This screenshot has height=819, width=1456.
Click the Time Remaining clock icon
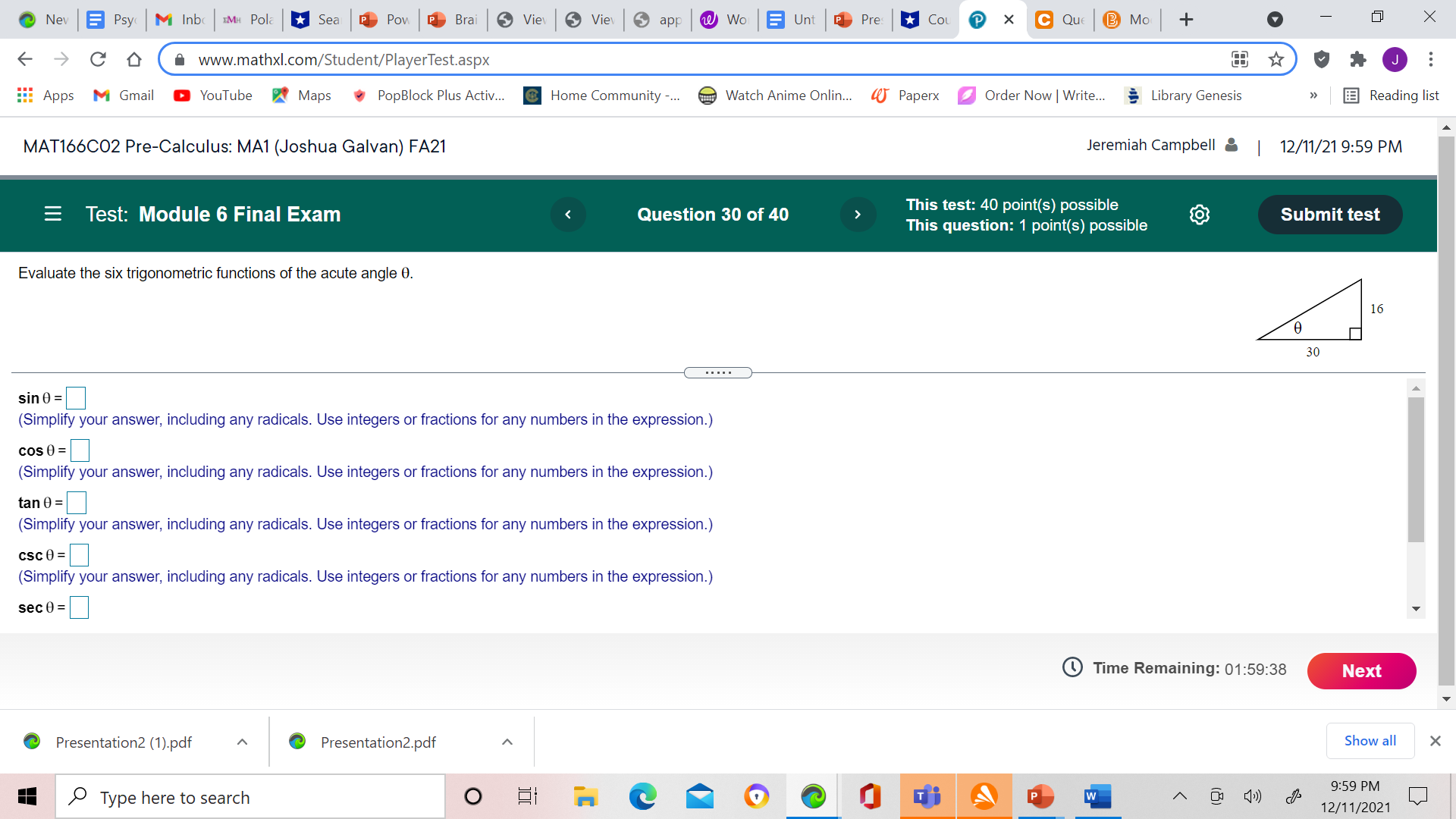coord(1072,668)
